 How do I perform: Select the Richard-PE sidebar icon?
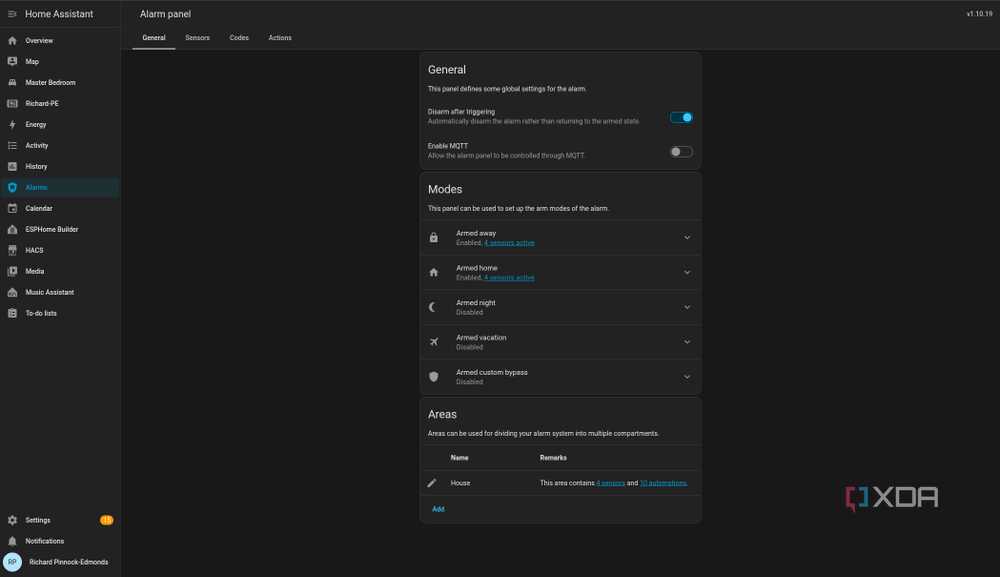12,104
